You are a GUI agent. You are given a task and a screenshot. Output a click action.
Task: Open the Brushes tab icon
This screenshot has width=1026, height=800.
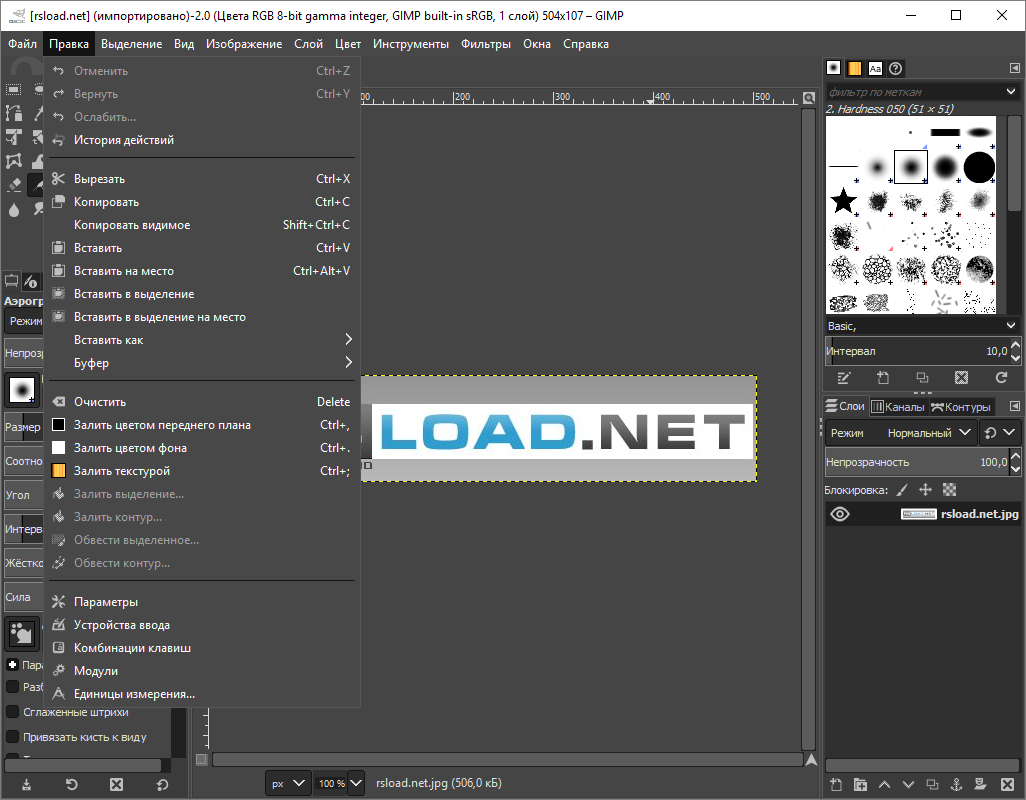pyautogui.click(x=834, y=68)
